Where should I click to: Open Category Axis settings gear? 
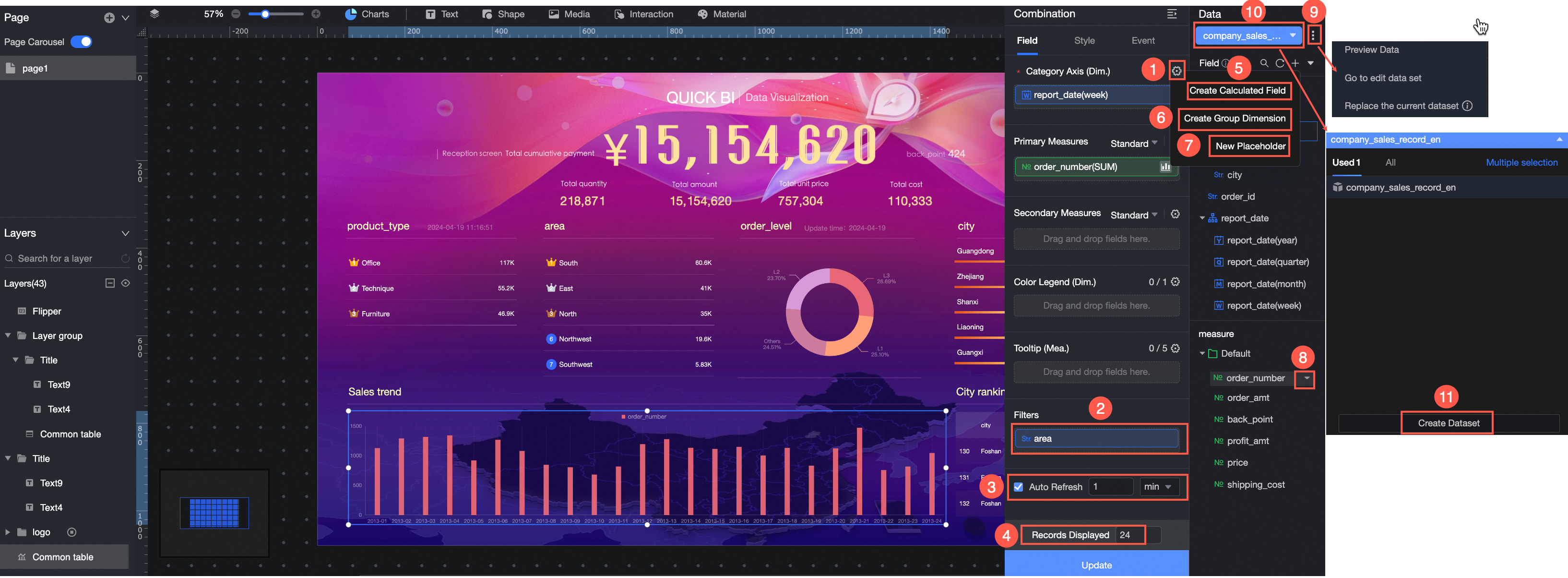tap(1176, 71)
